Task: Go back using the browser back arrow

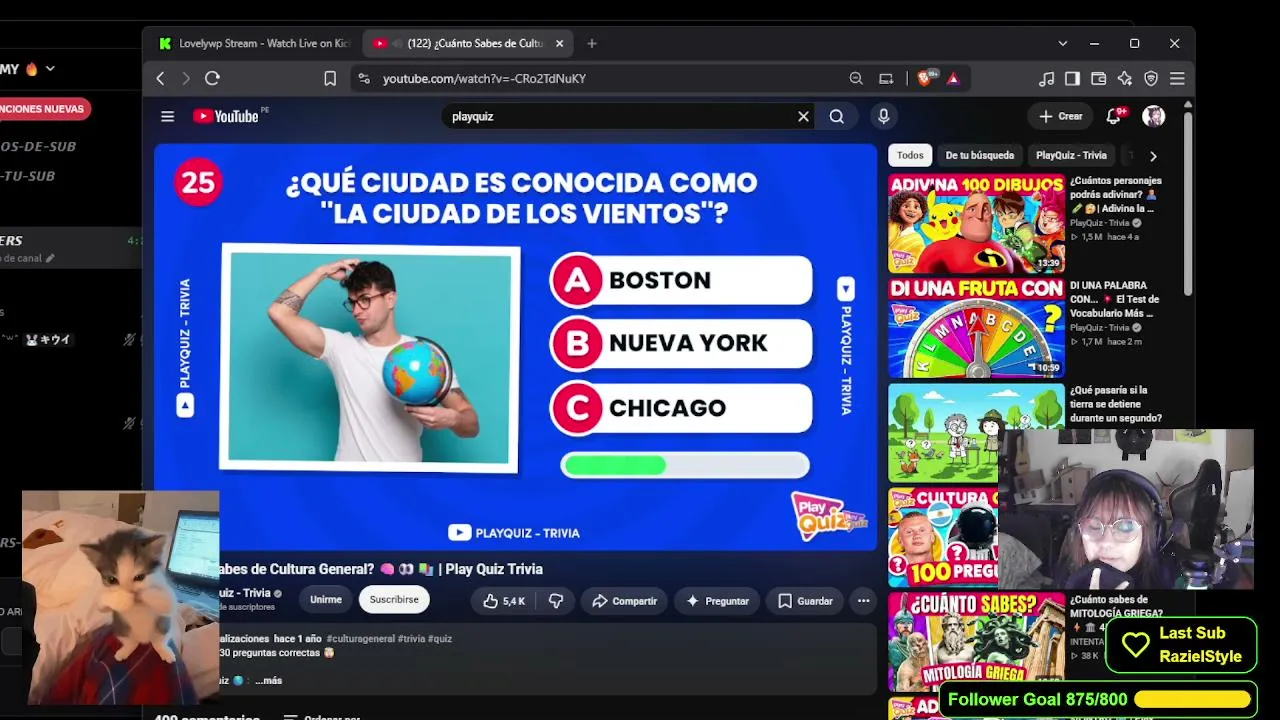Action: (160, 78)
